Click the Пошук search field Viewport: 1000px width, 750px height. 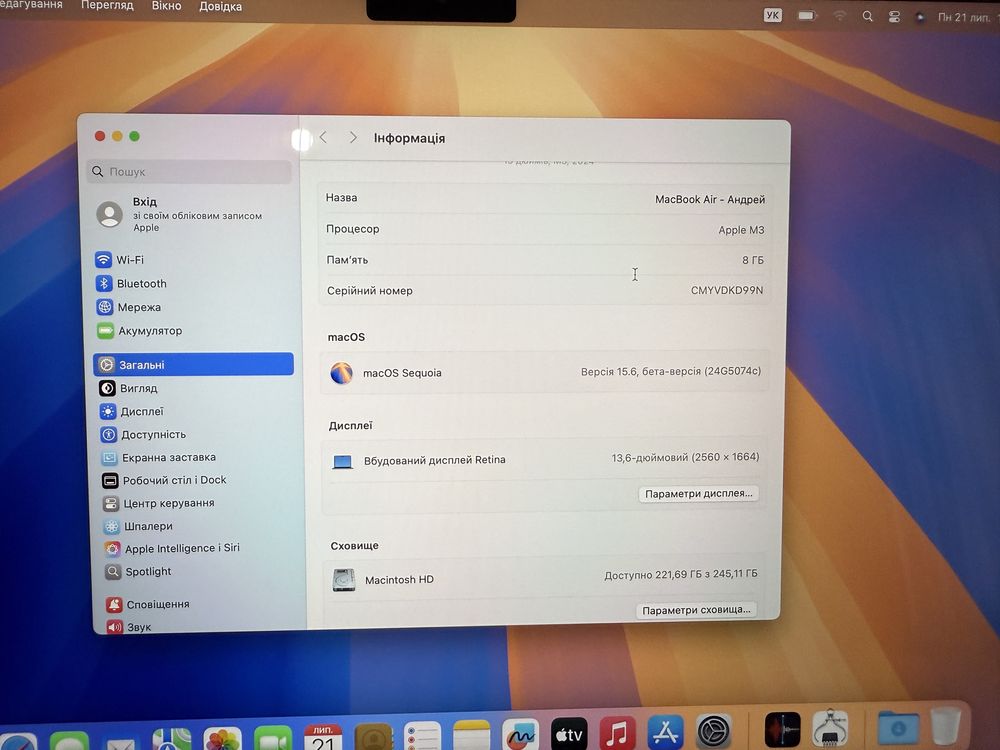click(189, 172)
